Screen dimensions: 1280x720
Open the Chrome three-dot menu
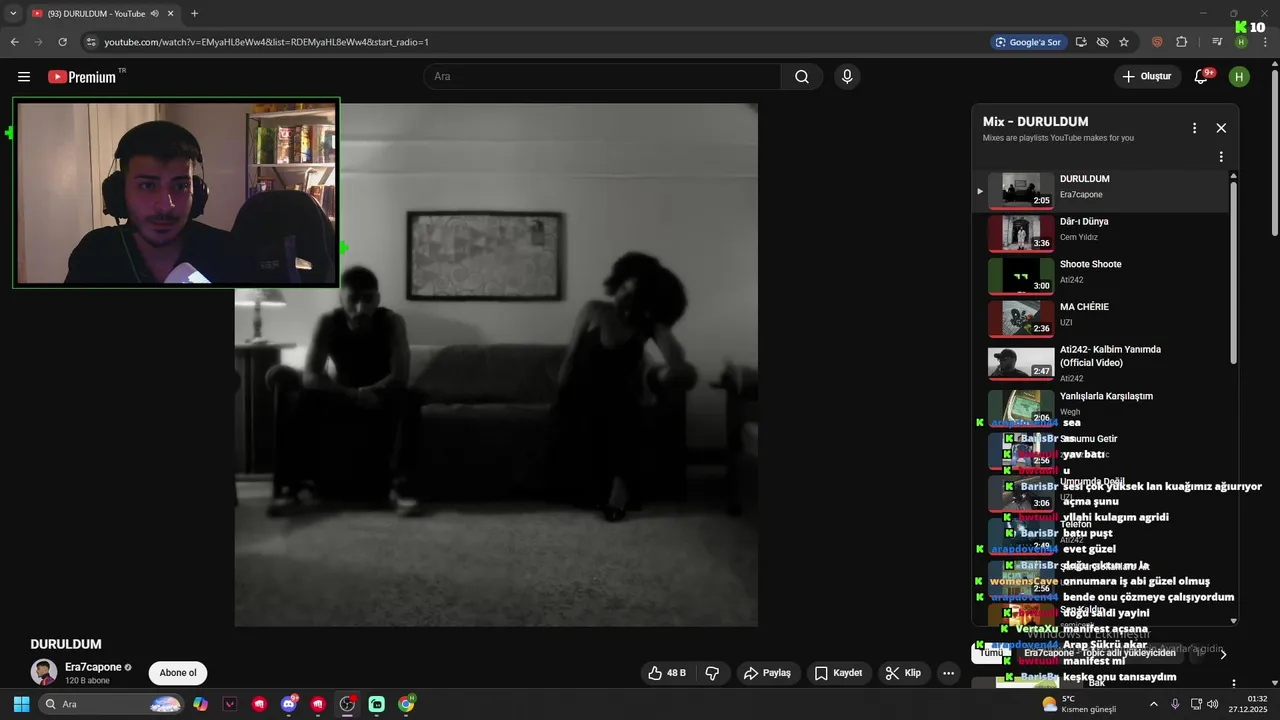point(1264,42)
